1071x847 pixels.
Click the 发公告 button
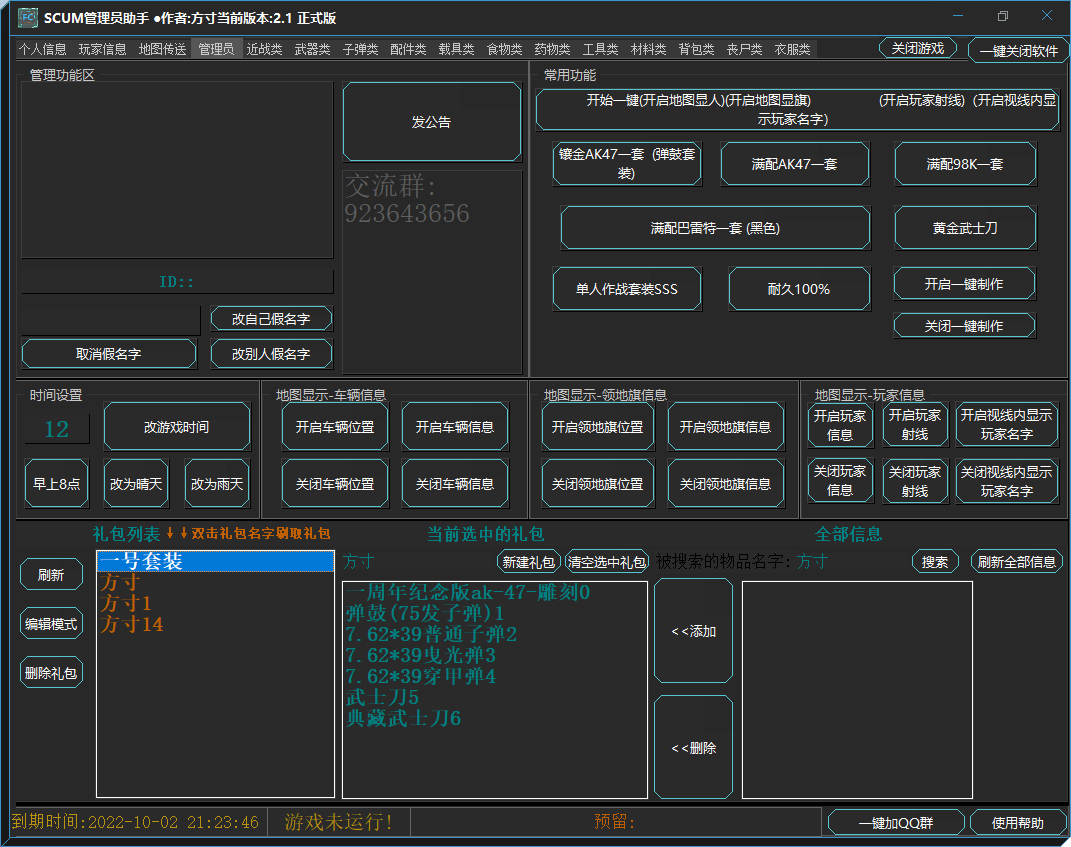pyautogui.click(x=432, y=122)
